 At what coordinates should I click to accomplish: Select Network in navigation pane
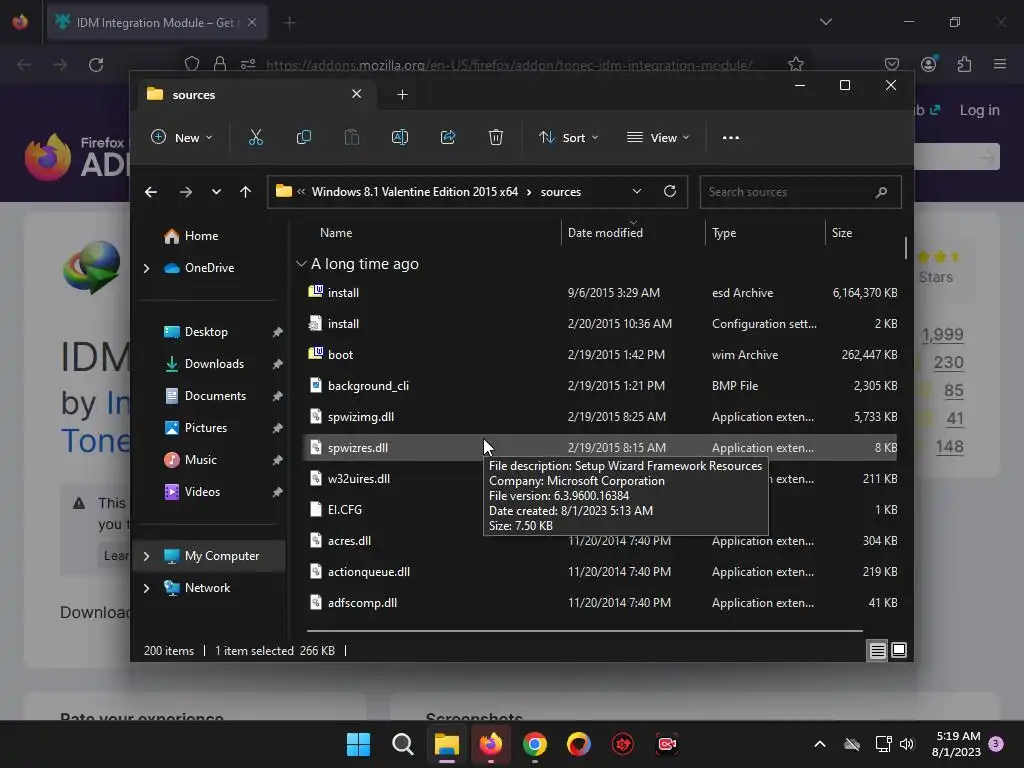[x=207, y=588]
